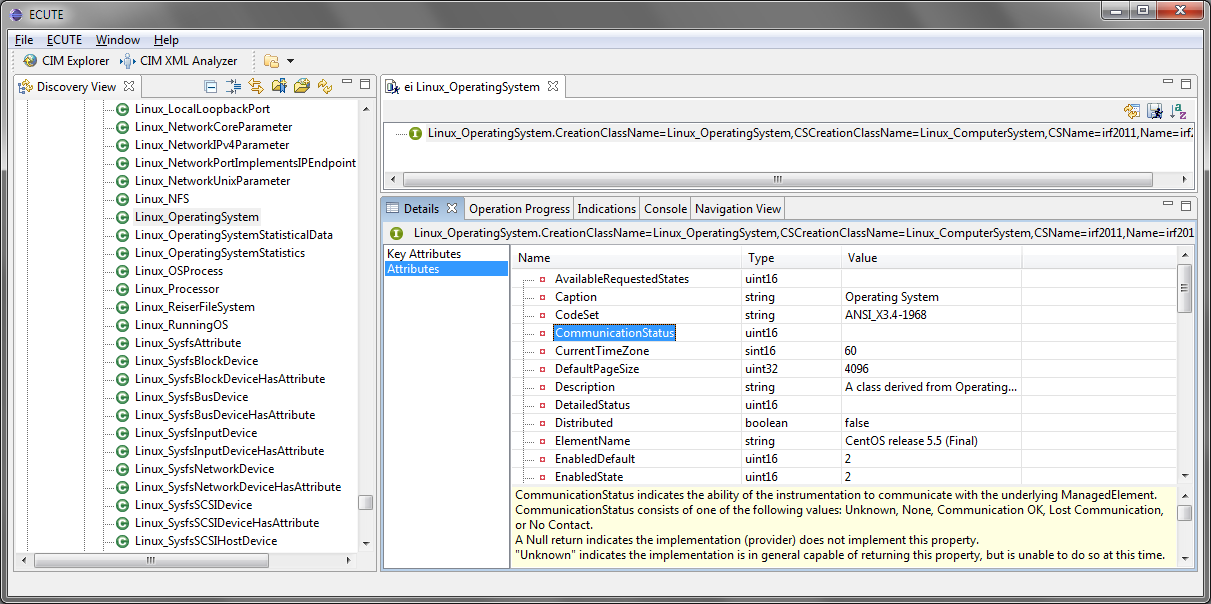Open the Window menu
Viewport: 1211px width, 604px height.
click(118, 40)
